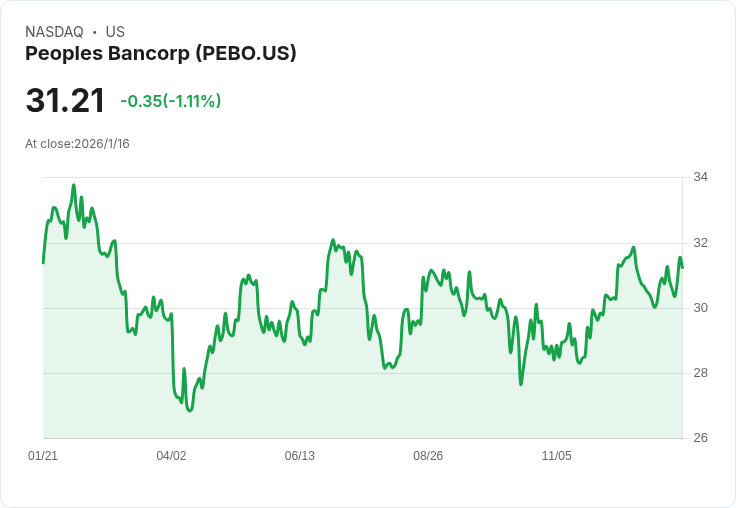Click the -0.35(-1.11%) price change
736x508 pixels.
(171, 101)
